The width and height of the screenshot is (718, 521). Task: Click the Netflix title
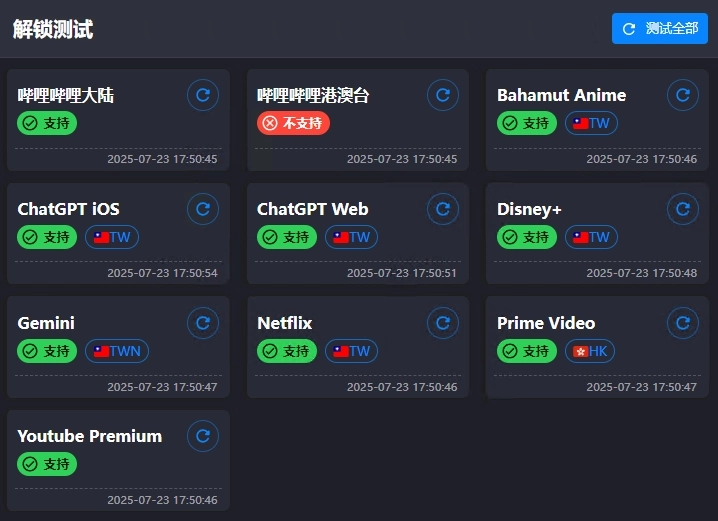tap(284, 323)
